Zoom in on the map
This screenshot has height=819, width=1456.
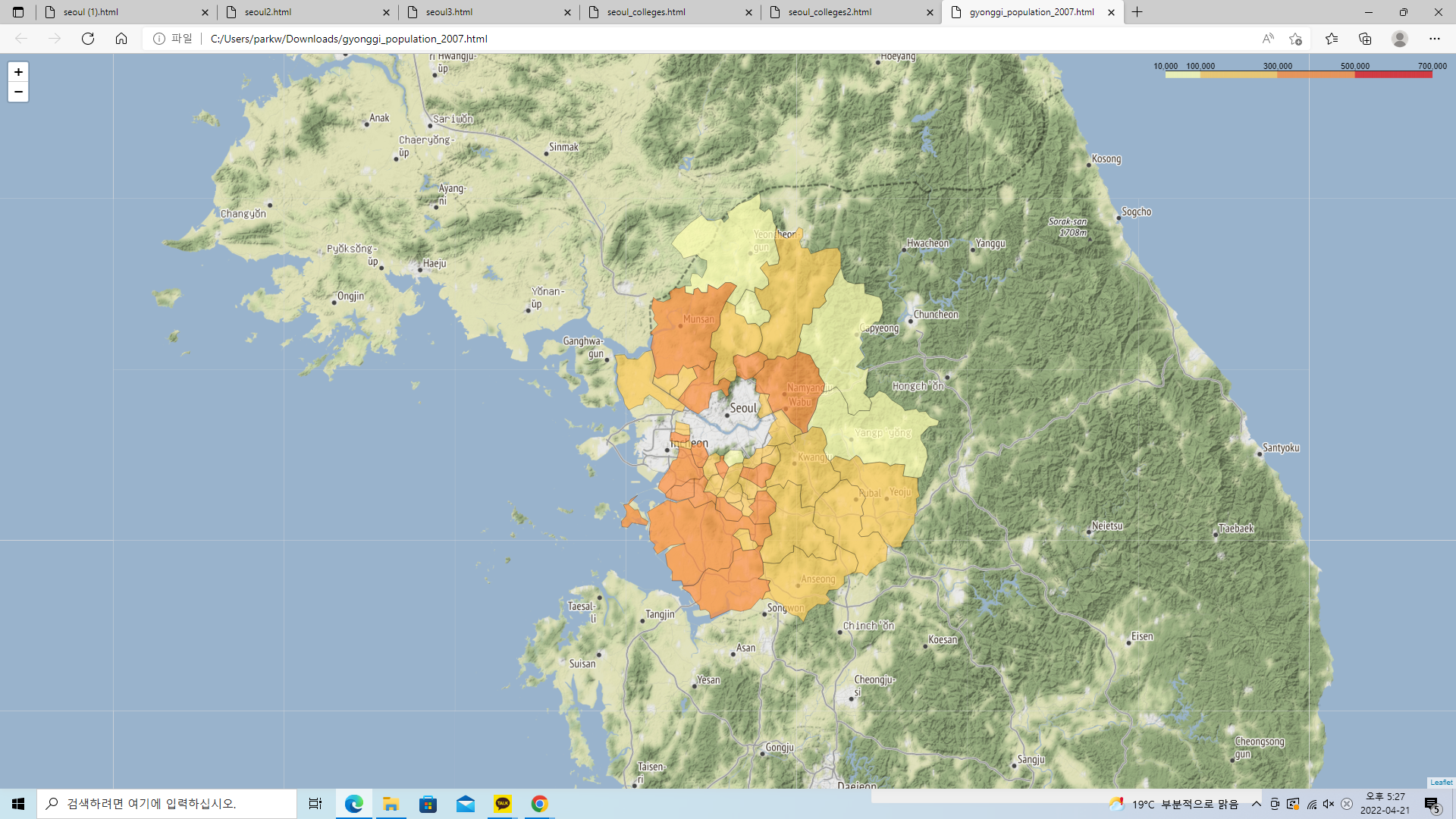(18, 72)
